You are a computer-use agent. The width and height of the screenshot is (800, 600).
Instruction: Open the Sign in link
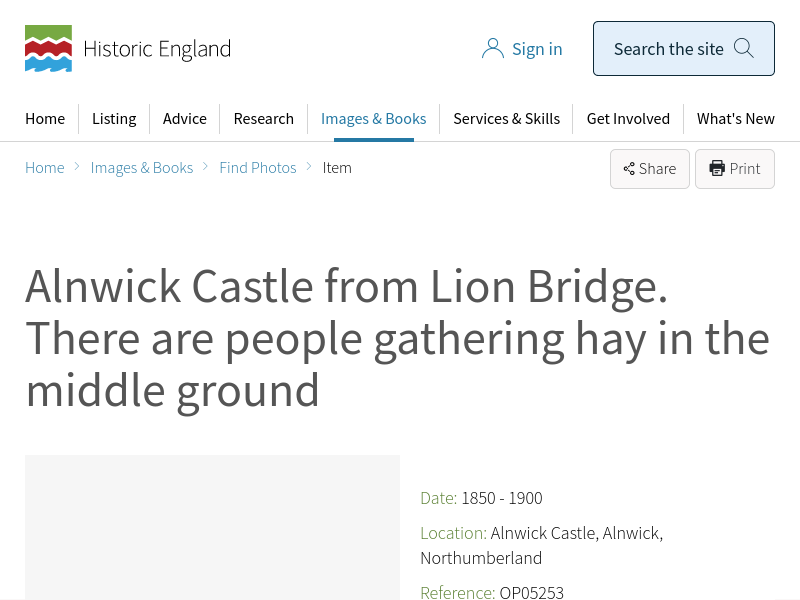[537, 49]
